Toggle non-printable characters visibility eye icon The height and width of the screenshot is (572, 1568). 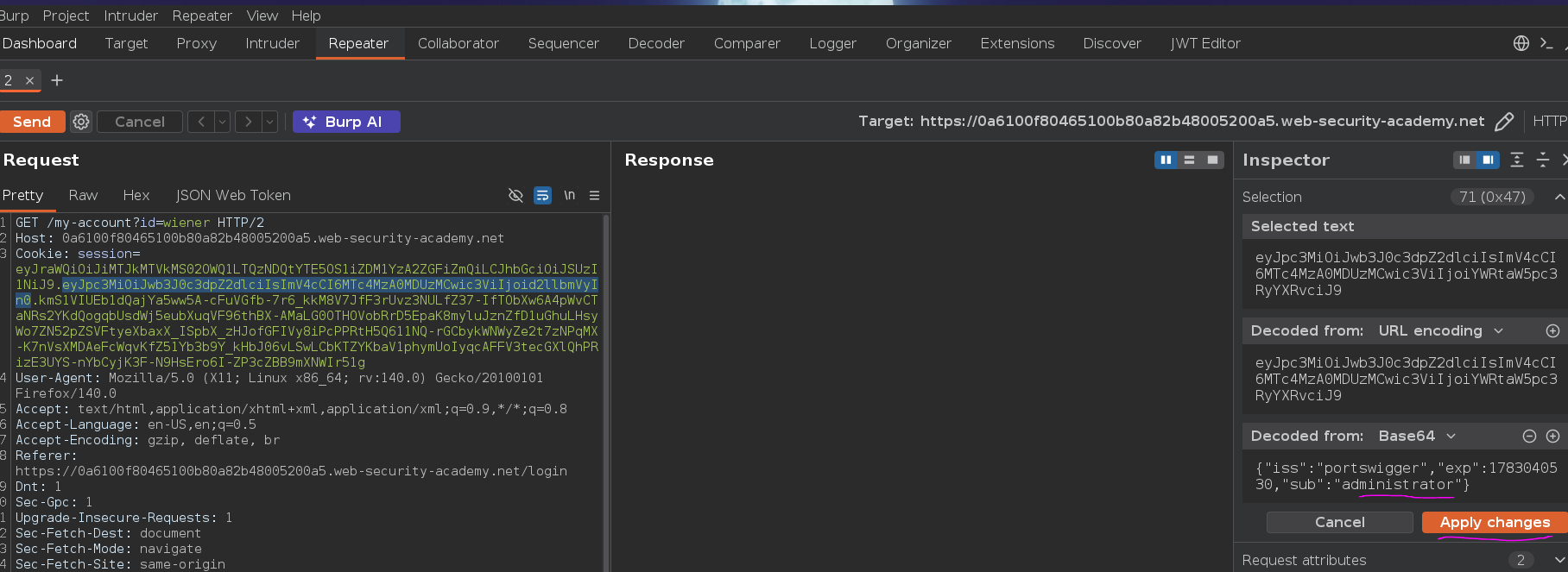point(515,196)
